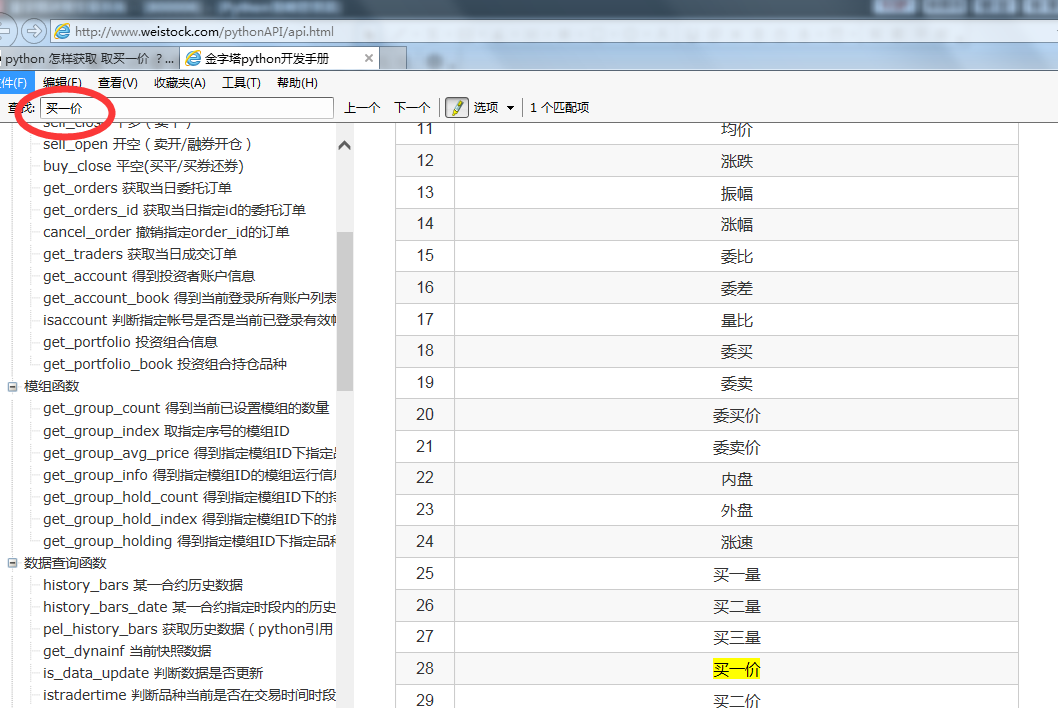Open get_portfolio_book 投资组合持仓品种 link

(165, 364)
